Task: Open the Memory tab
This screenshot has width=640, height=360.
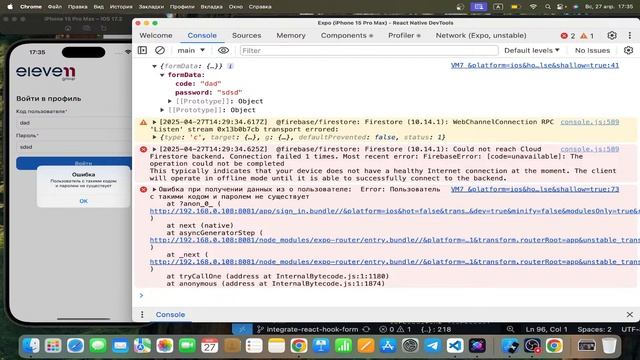Action: [x=291, y=36]
